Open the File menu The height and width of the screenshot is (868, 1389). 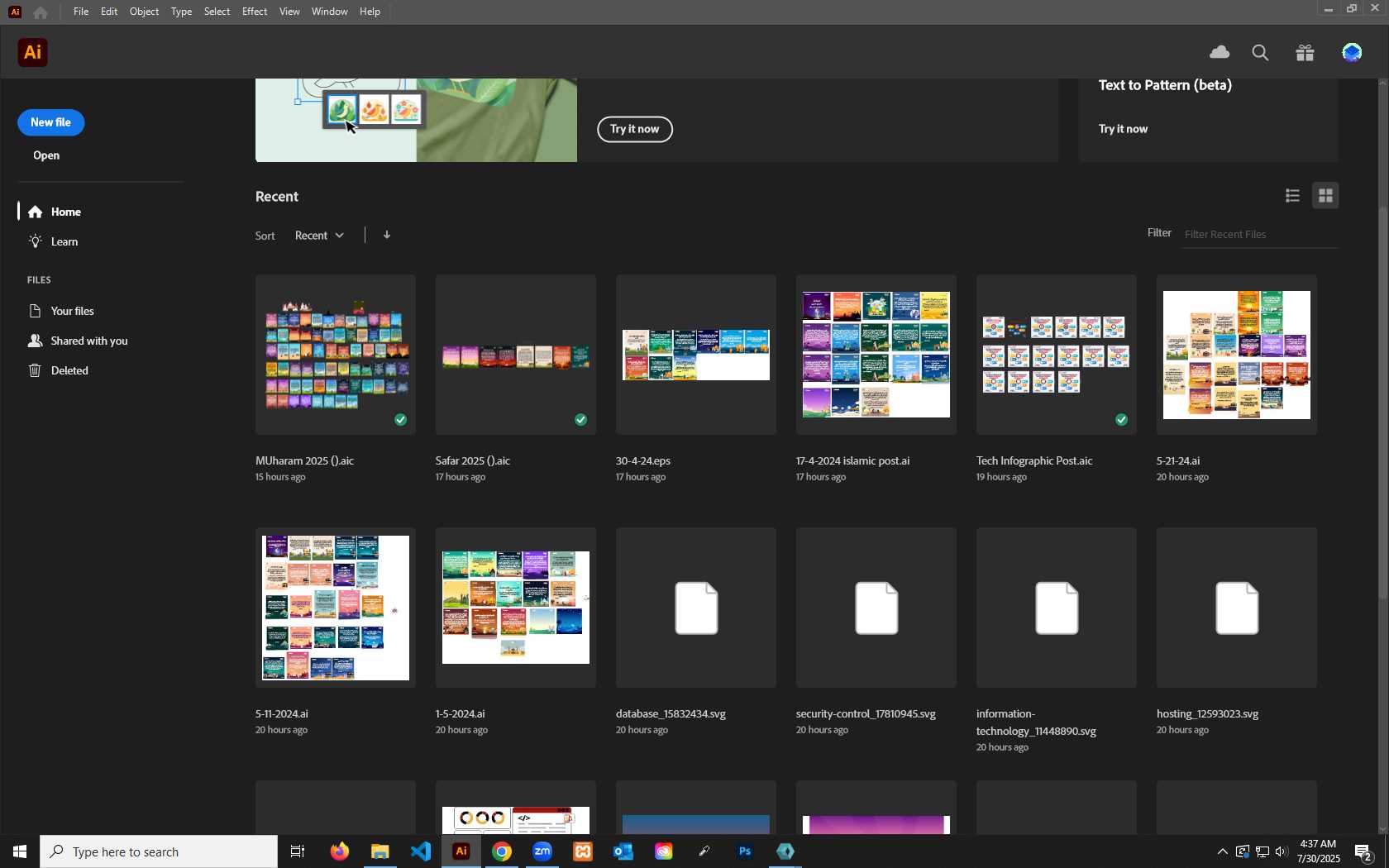pos(81,12)
